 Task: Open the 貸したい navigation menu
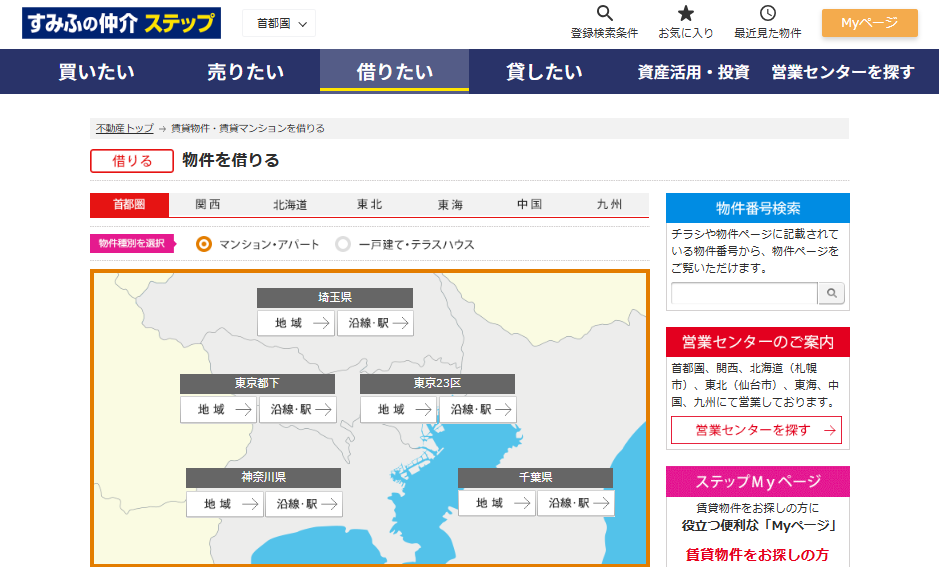pyautogui.click(x=544, y=71)
